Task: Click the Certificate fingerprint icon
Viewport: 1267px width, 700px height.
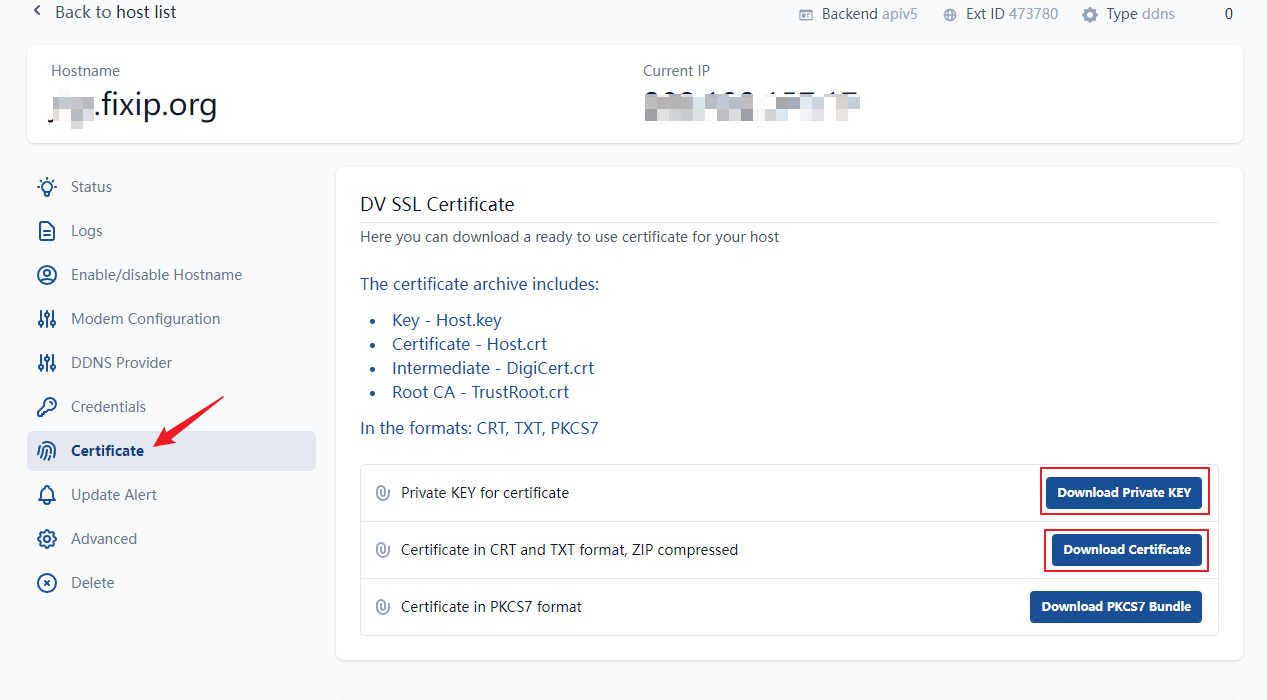Action: [x=47, y=451]
